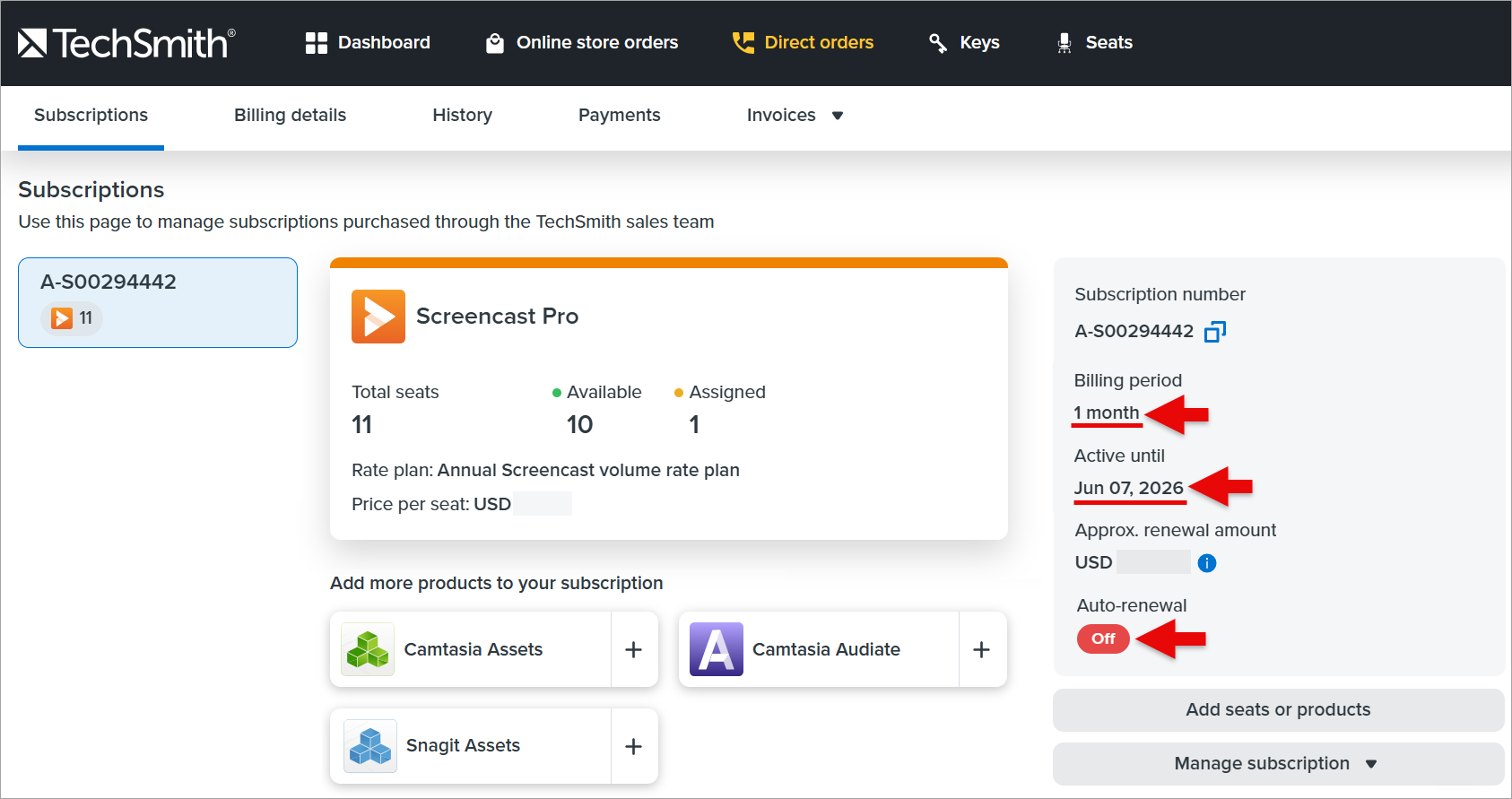Screen dimensions: 1512x799
Task: Click the Camtasia Audiate purple A icon
Action: tap(717, 649)
